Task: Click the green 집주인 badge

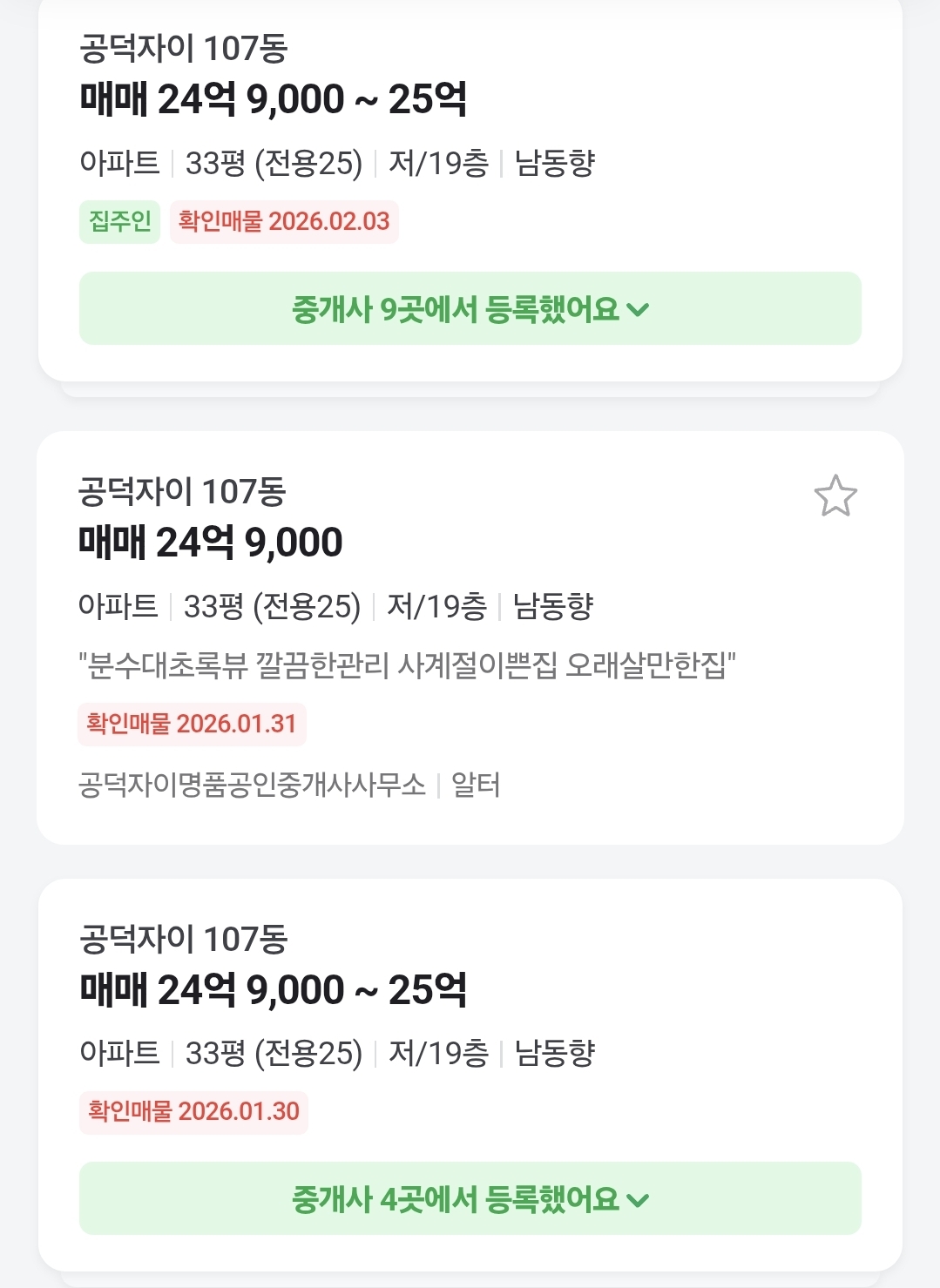Action: 120,221
